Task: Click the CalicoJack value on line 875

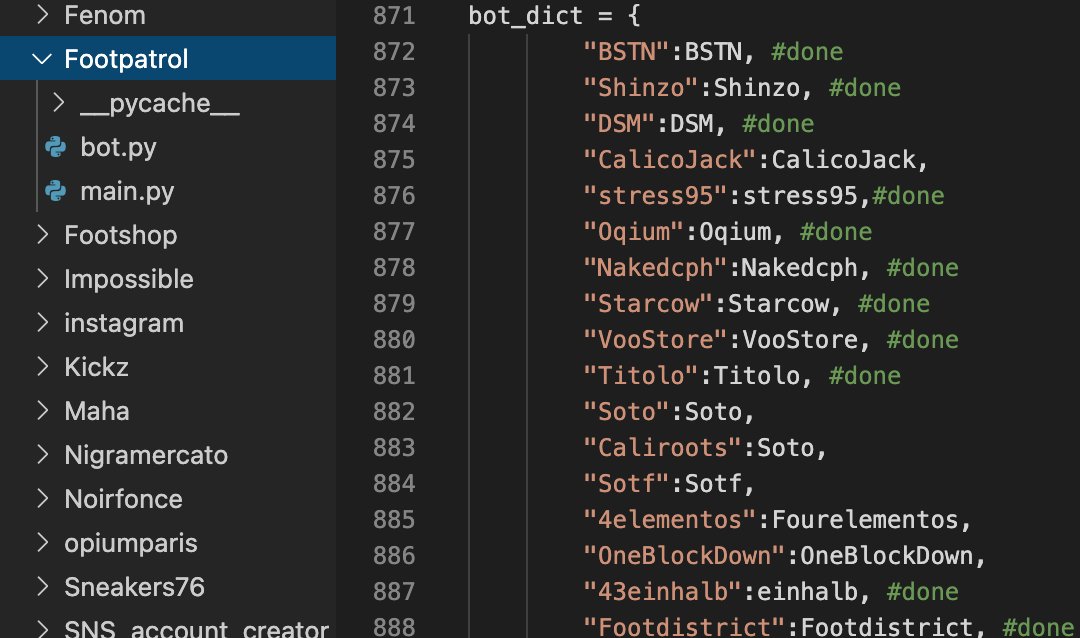Action: tap(843, 159)
